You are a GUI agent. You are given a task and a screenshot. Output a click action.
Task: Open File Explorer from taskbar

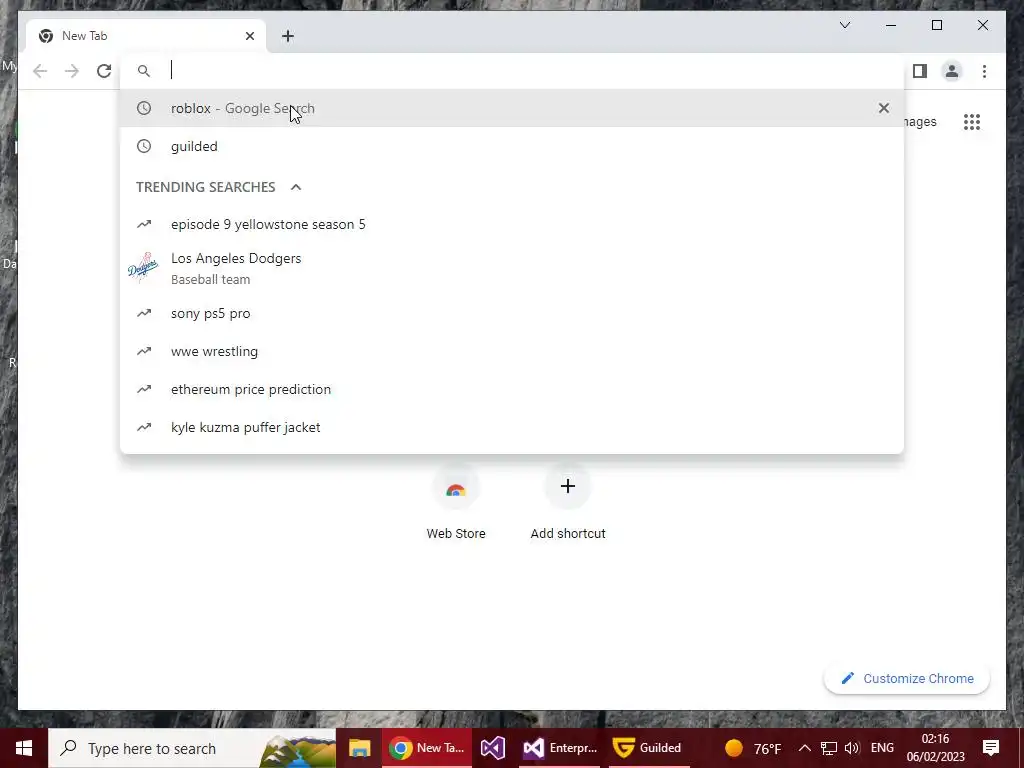coord(359,748)
